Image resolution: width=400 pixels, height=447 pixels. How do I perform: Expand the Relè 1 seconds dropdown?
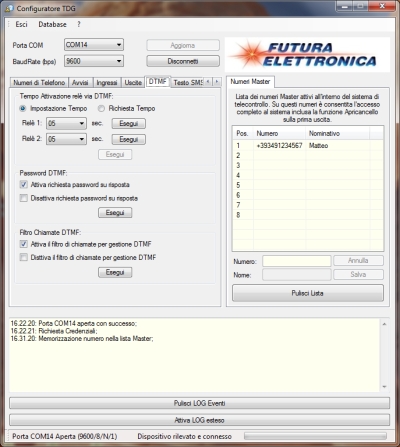66,123
